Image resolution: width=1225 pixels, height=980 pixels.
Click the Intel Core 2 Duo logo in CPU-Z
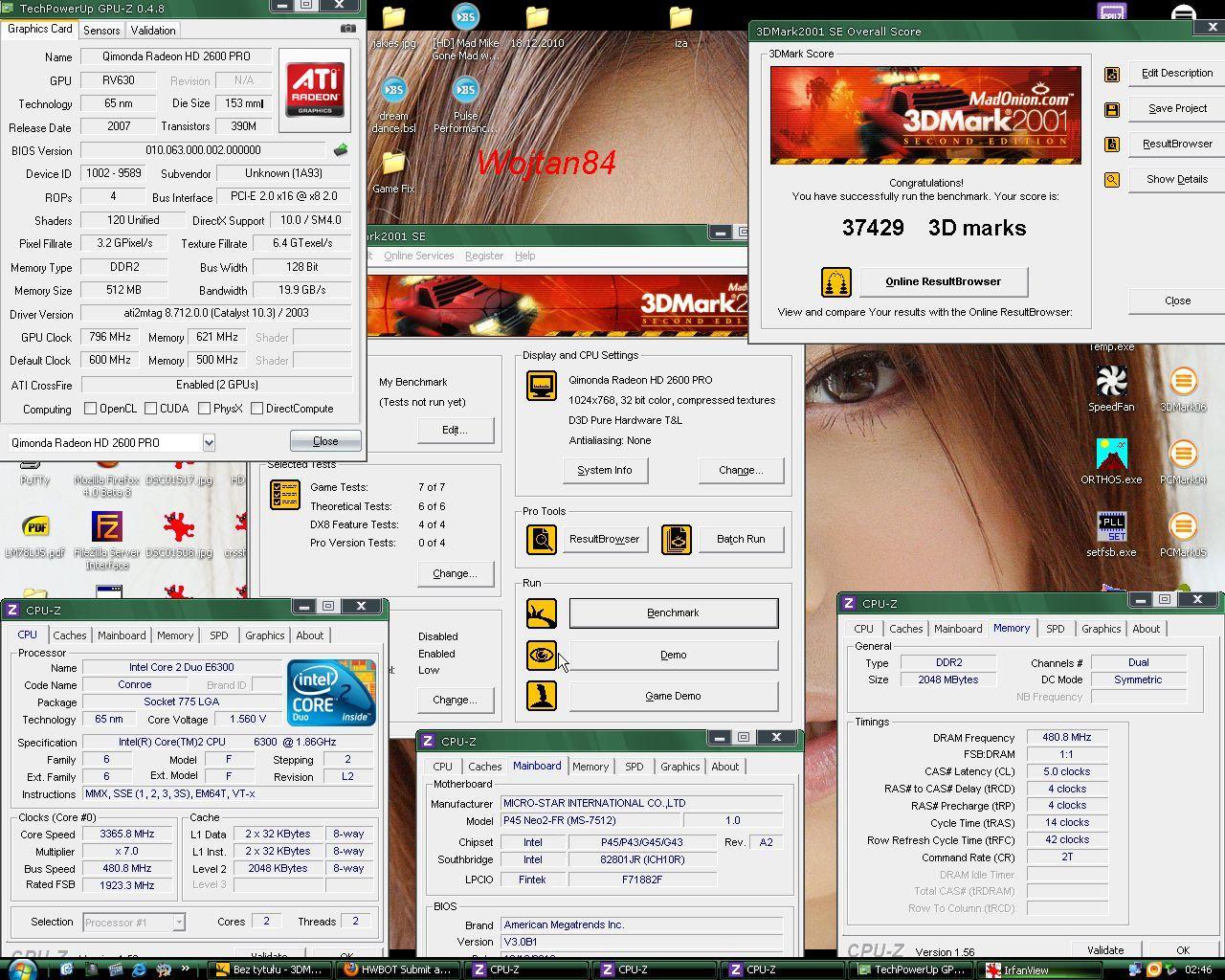[331, 692]
